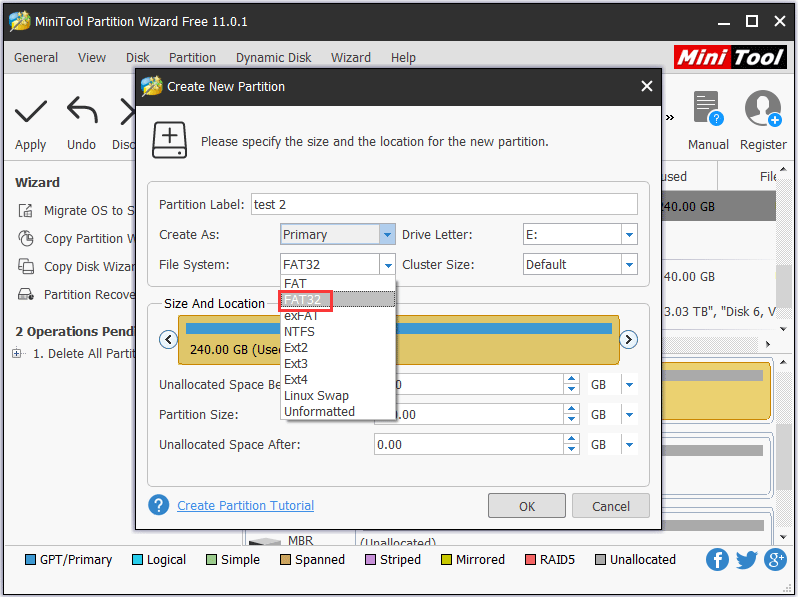This screenshot has height=597, width=798.
Task: Click the toolbar overflow double-arrow
Action: (x=670, y=118)
